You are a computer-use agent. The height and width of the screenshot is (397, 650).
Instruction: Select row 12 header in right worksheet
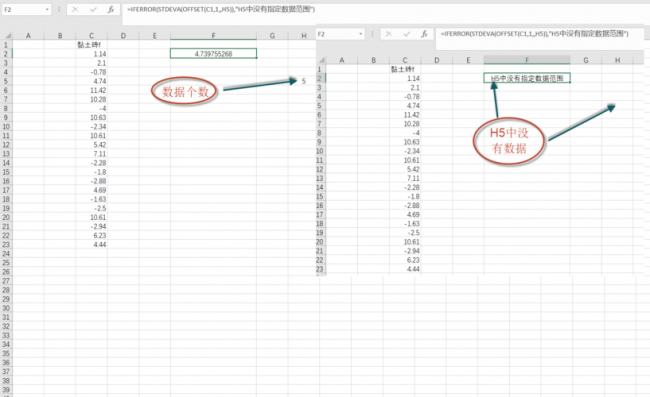[320, 169]
